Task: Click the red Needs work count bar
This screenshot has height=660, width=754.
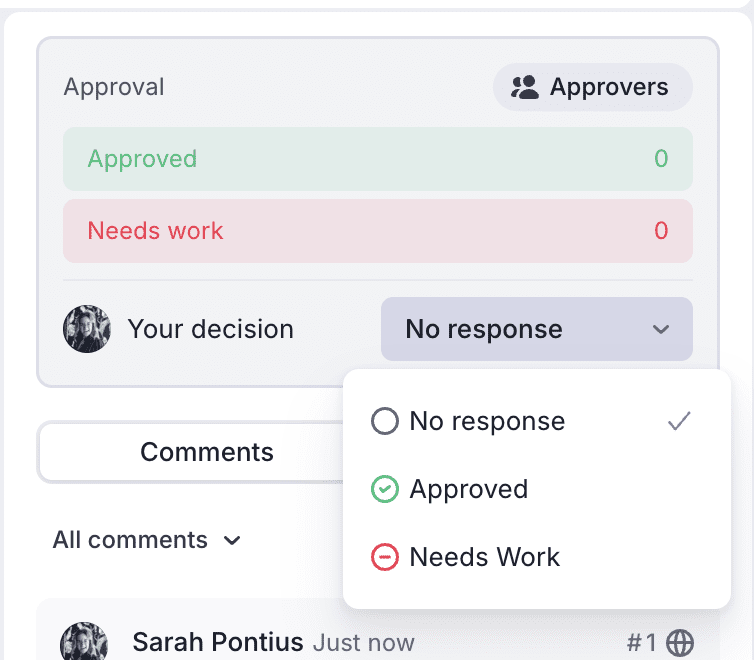Action: [378, 231]
